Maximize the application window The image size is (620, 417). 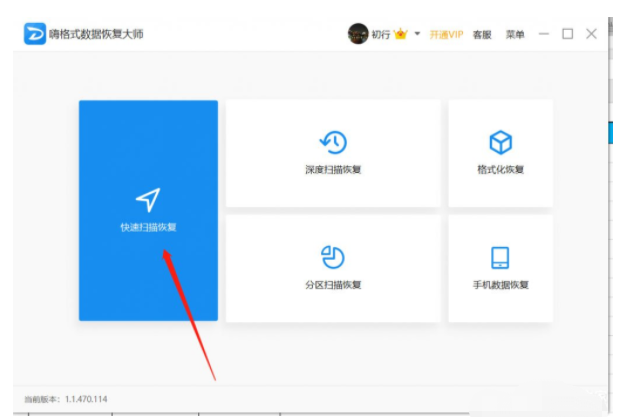[x=568, y=34]
